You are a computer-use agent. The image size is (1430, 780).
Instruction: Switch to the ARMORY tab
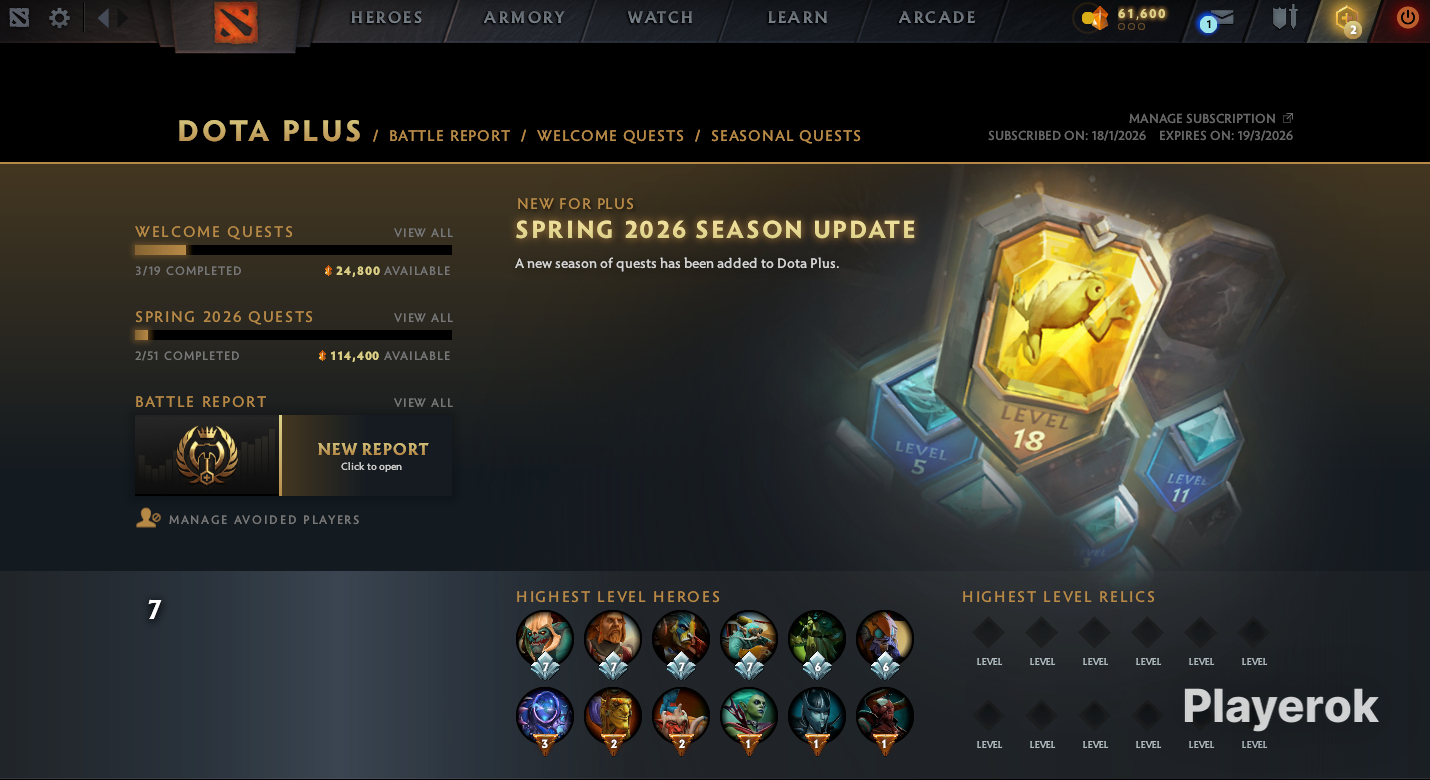coord(524,18)
